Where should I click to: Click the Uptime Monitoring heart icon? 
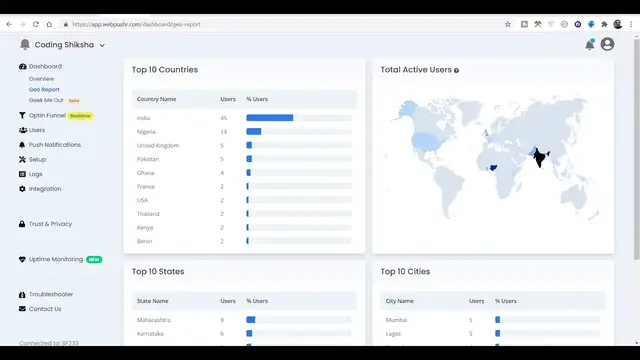point(22,260)
